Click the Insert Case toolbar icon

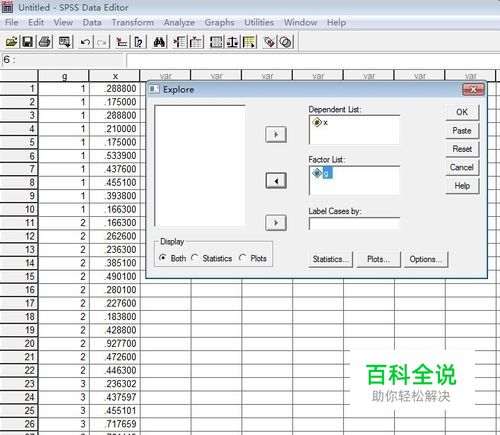(x=180, y=42)
